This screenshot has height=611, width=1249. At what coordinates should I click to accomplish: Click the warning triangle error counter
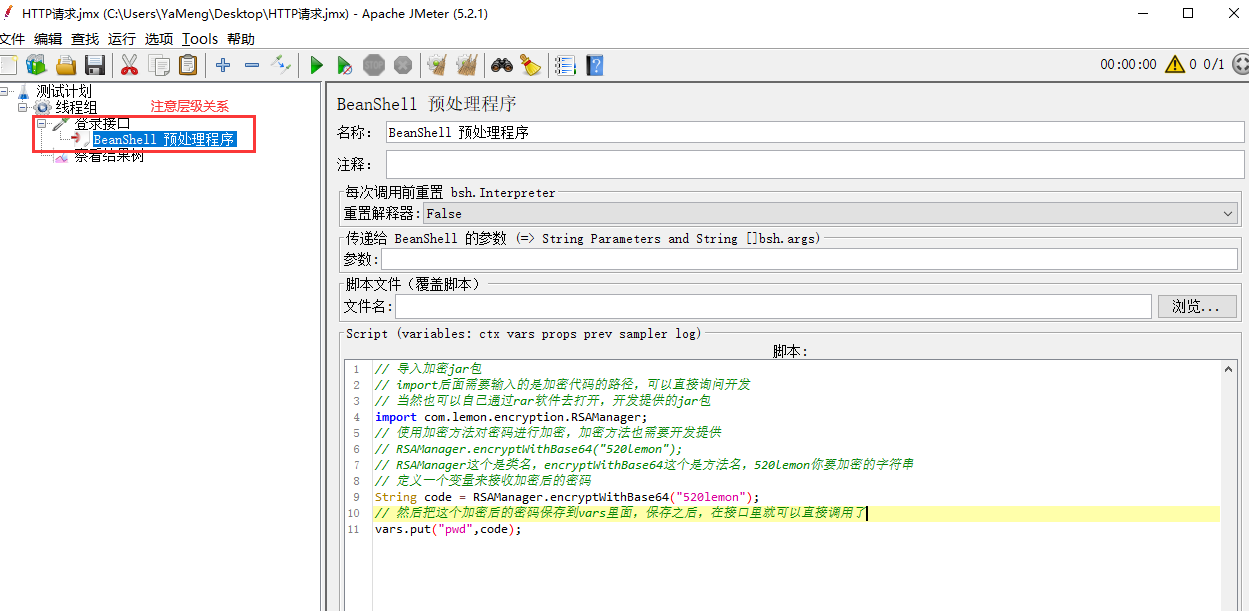tap(1174, 64)
